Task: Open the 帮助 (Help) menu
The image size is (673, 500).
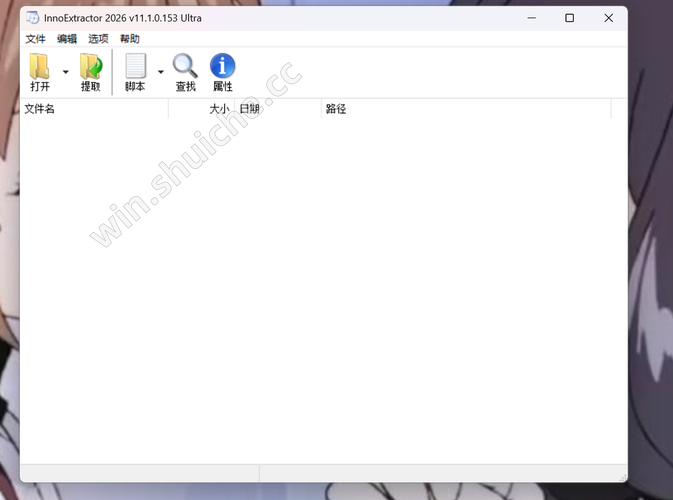Action: pyautogui.click(x=130, y=39)
